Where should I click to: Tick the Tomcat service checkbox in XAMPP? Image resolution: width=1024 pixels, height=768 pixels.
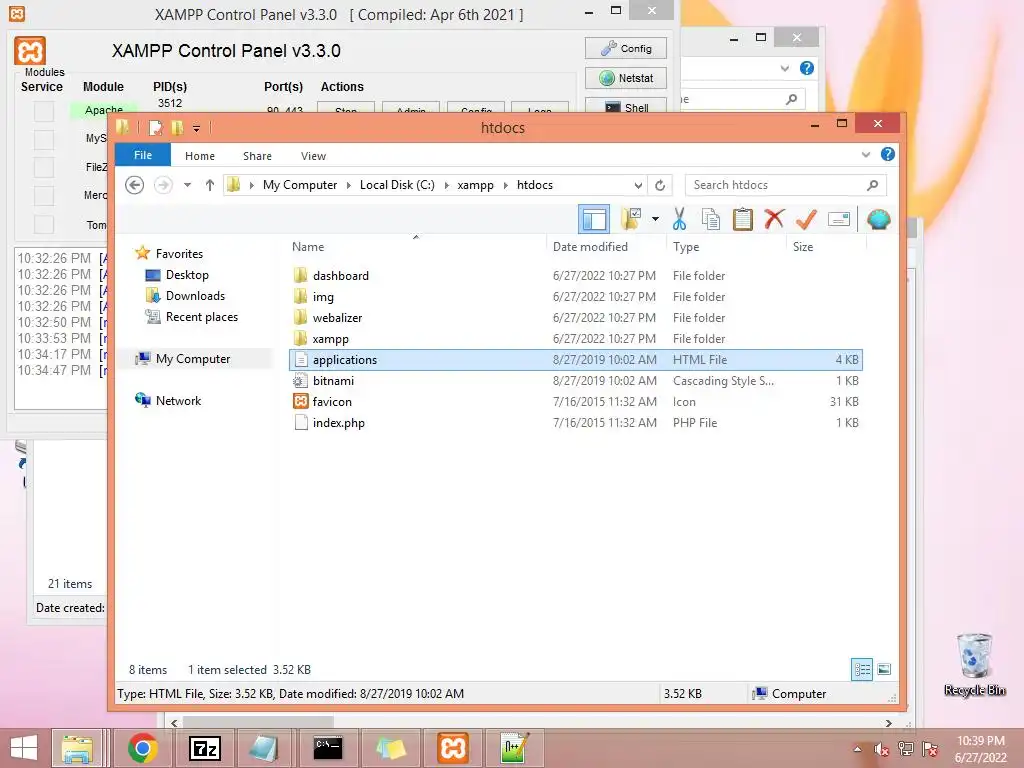(44, 224)
